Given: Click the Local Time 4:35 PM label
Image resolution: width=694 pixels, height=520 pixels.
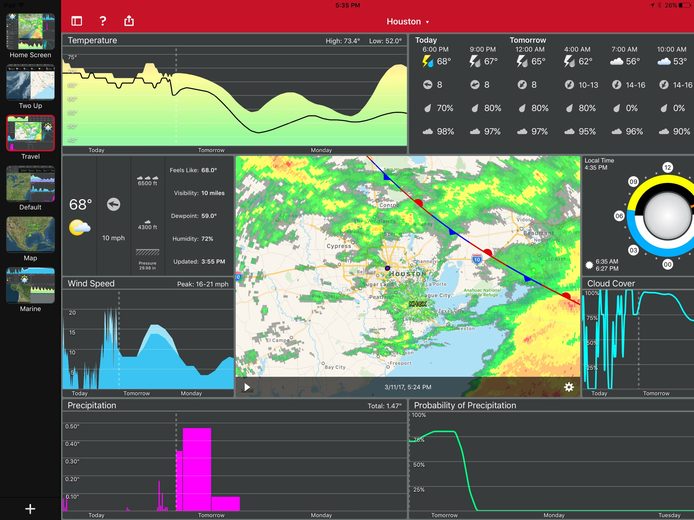Looking at the screenshot, I should click(x=599, y=164).
